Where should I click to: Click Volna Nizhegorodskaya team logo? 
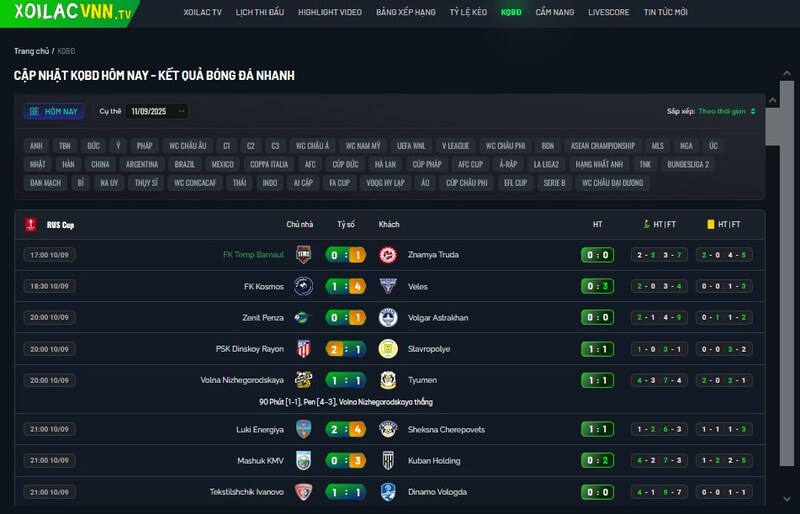tap(304, 380)
